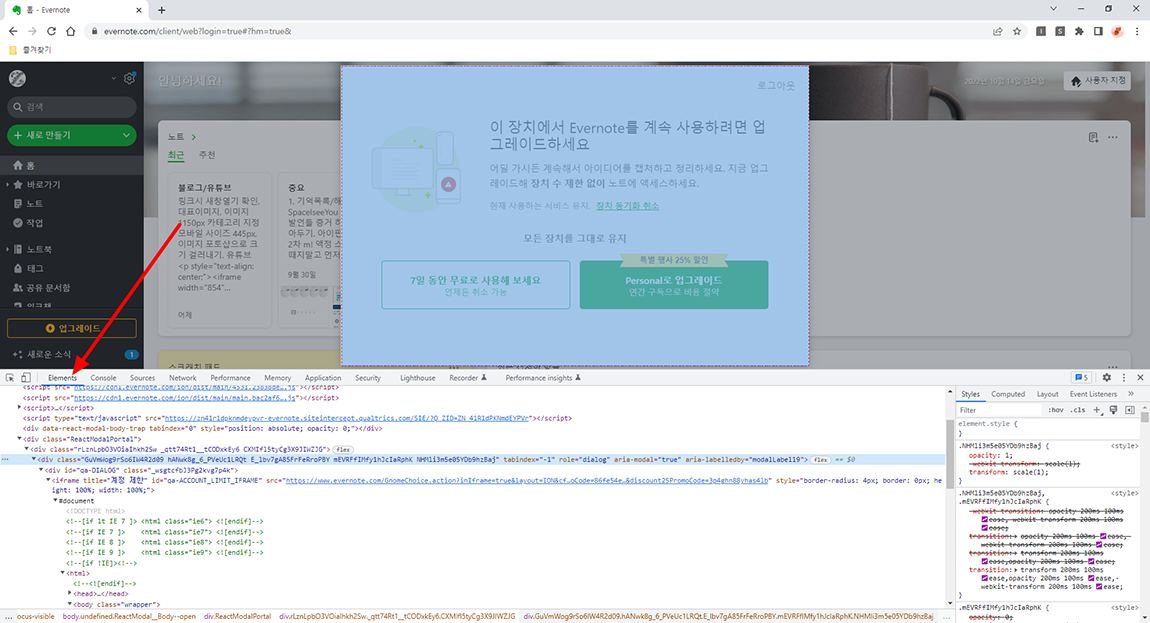Show more style pane tabs chevron
1150x623 pixels.
[1131, 394]
